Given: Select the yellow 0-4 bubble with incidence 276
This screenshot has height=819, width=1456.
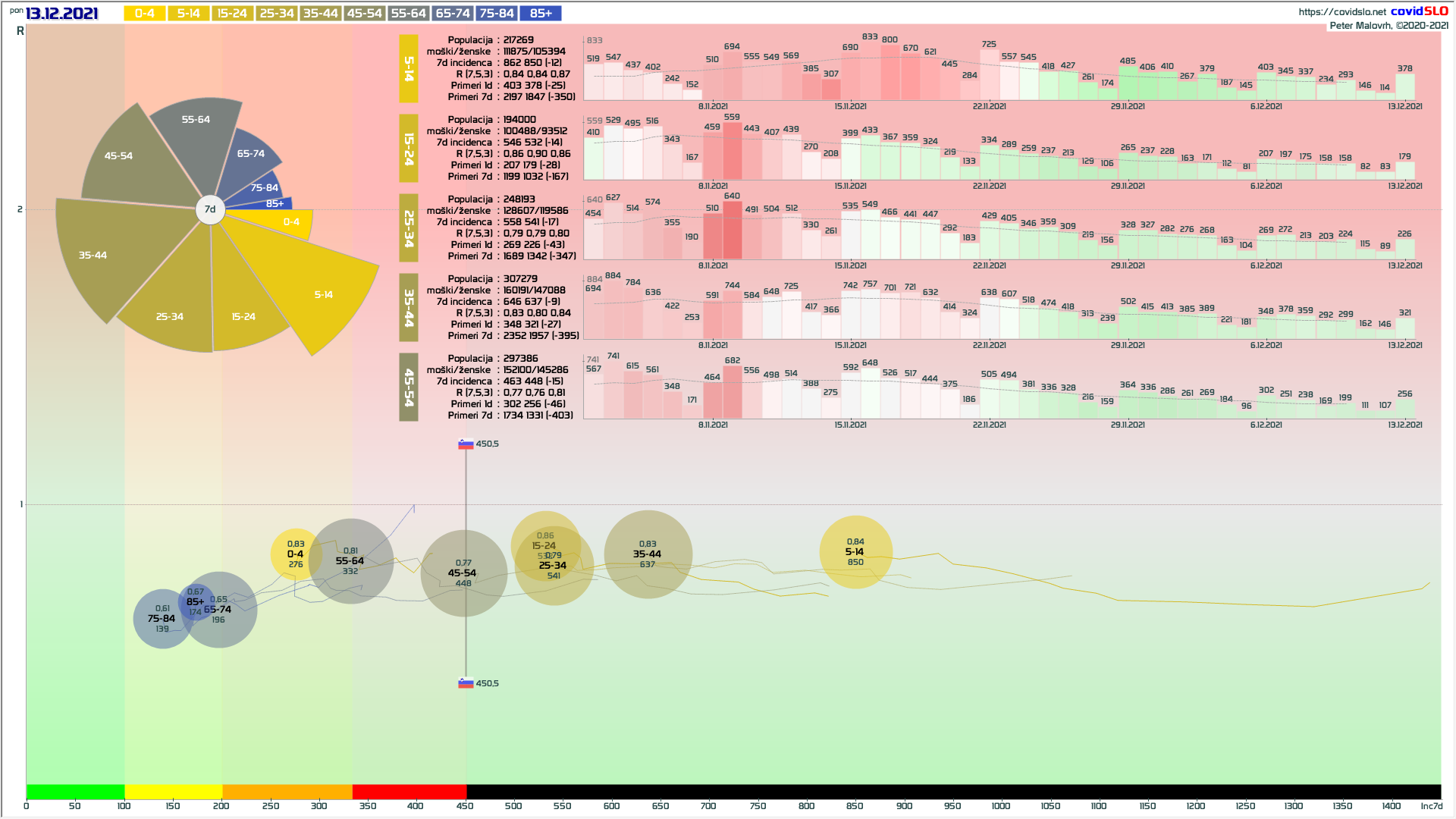Looking at the screenshot, I should (295, 554).
